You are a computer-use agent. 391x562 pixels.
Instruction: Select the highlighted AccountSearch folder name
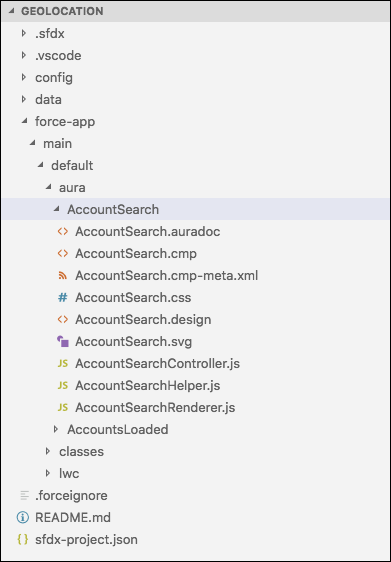[x=113, y=210]
